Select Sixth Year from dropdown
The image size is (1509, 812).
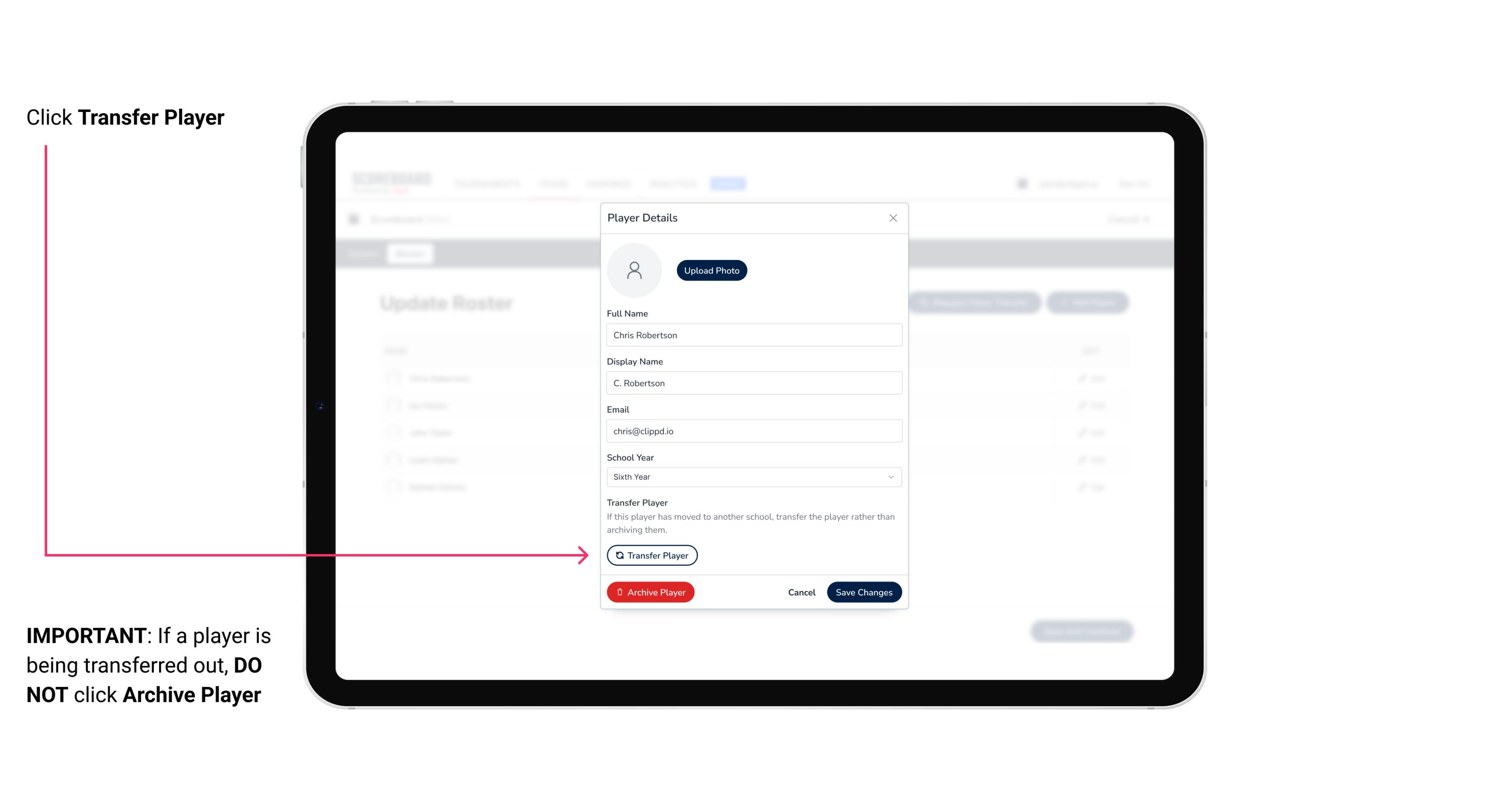pyautogui.click(x=753, y=476)
